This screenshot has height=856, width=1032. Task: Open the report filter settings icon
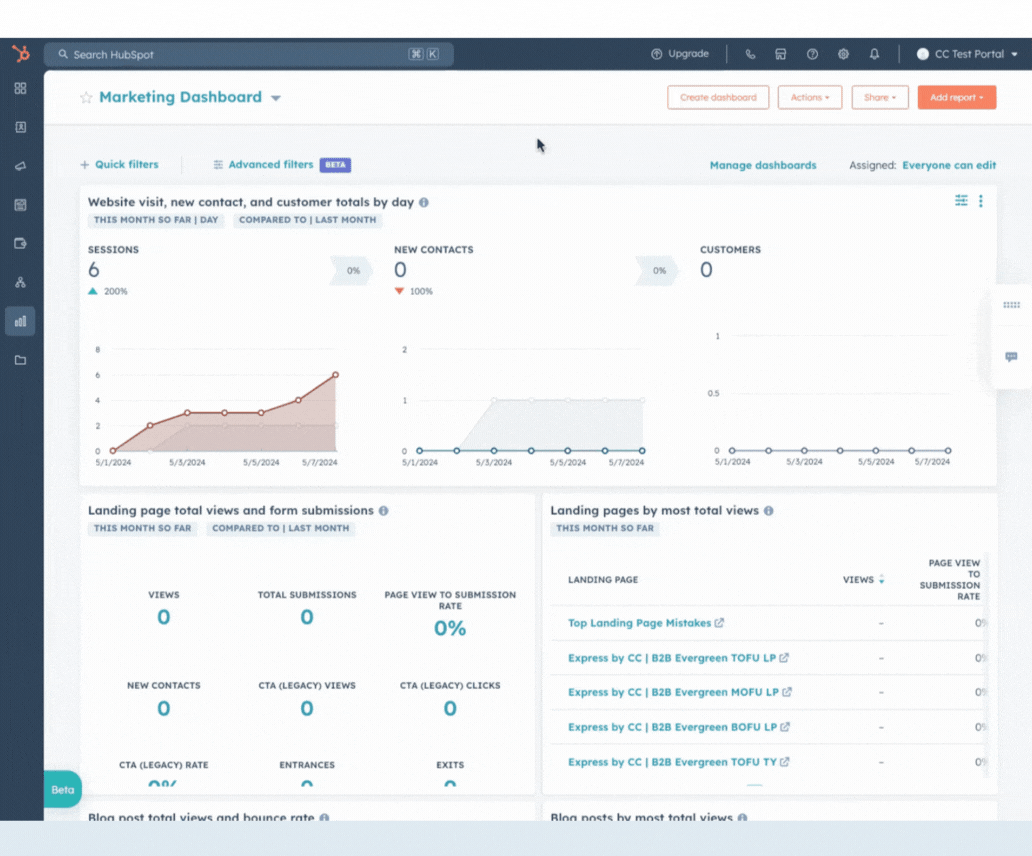point(961,201)
